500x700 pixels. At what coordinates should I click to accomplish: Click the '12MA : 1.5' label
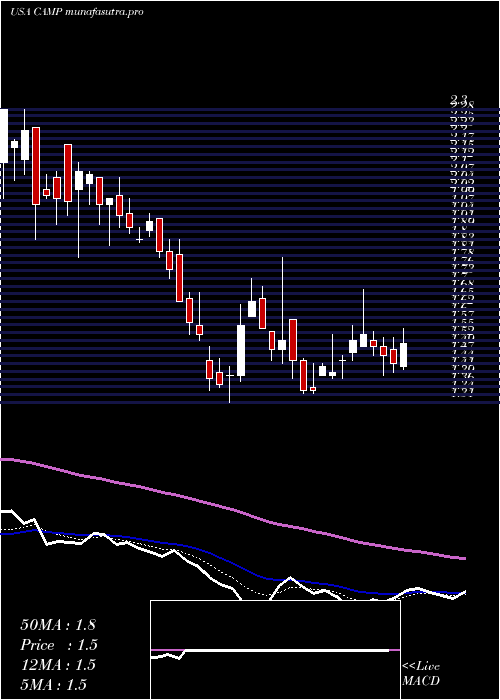tap(58, 665)
